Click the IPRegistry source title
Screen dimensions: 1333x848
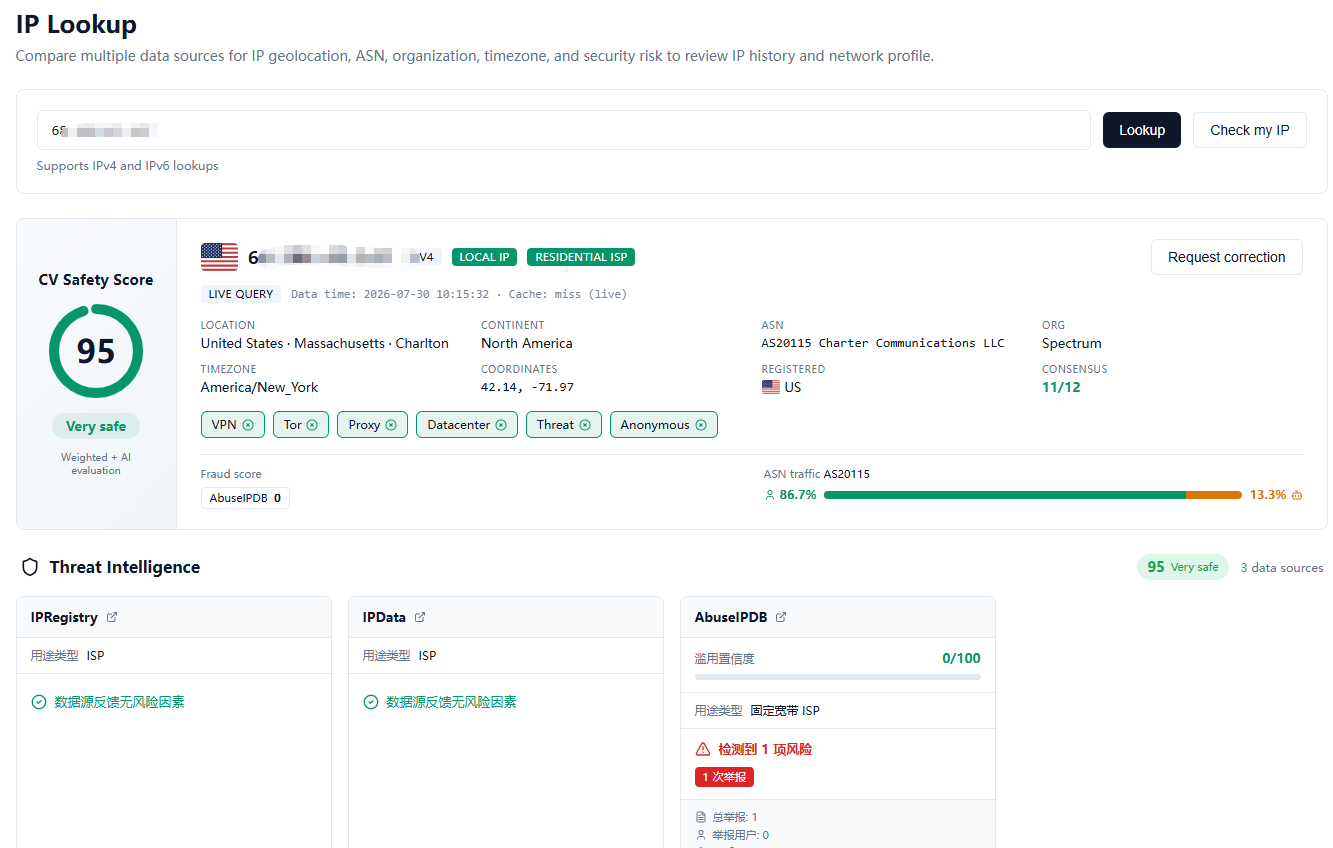(x=64, y=617)
